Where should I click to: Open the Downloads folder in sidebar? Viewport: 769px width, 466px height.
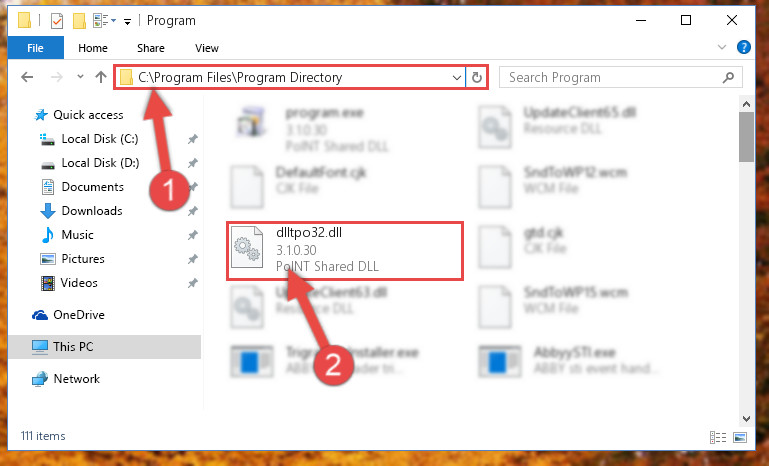pyautogui.click(x=92, y=211)
